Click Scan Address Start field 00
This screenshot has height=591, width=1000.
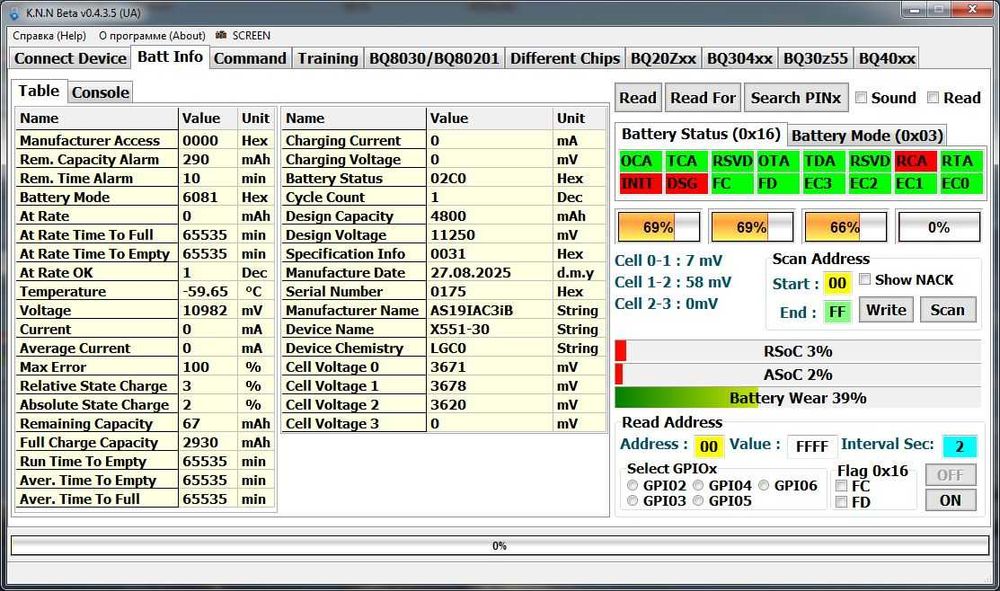coord(837,283)
